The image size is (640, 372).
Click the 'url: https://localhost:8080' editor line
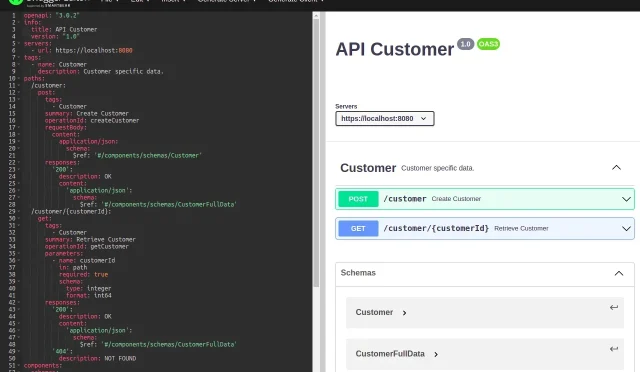tap(82, 51)
